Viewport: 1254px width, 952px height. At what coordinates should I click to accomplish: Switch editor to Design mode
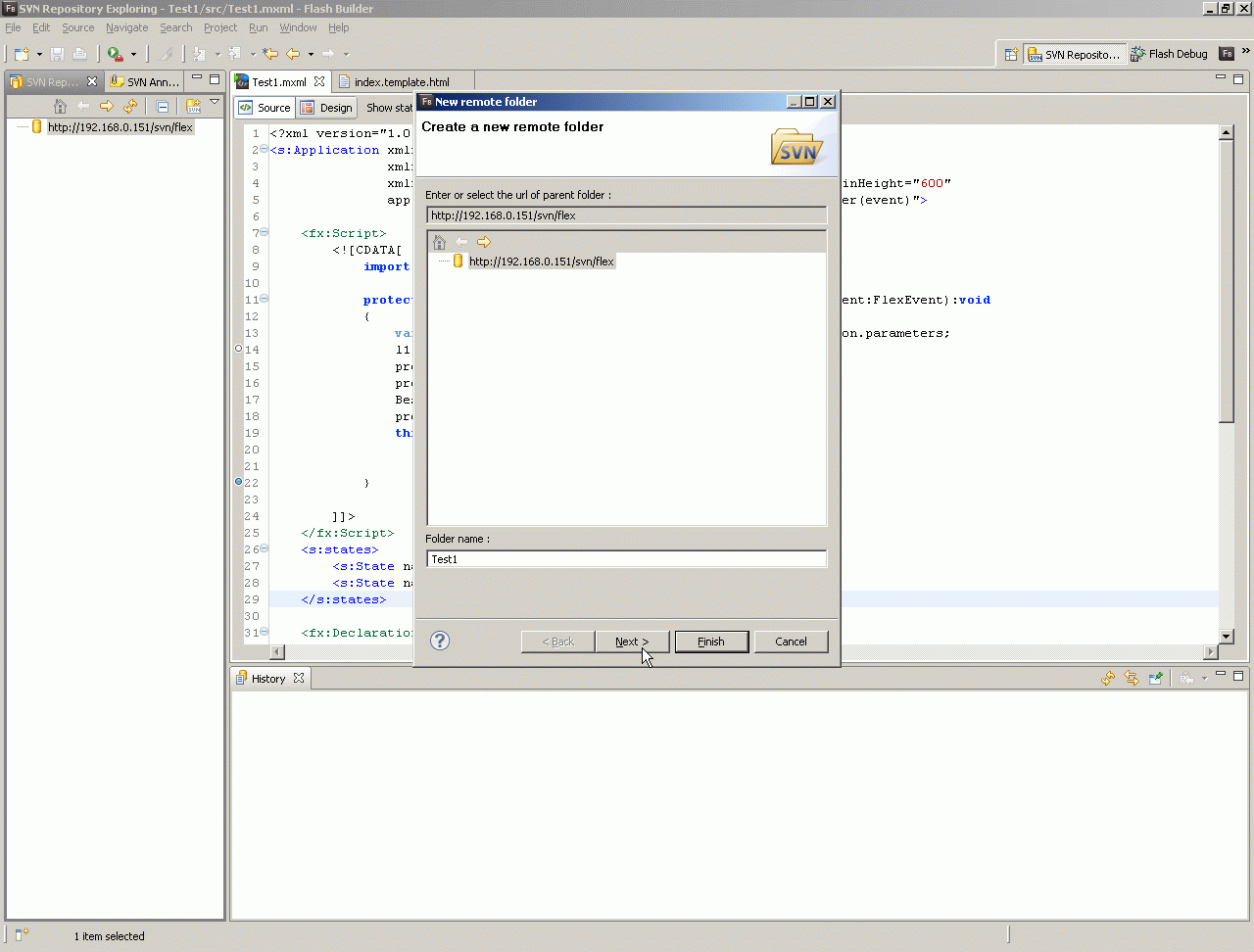[x=326, y=108]
